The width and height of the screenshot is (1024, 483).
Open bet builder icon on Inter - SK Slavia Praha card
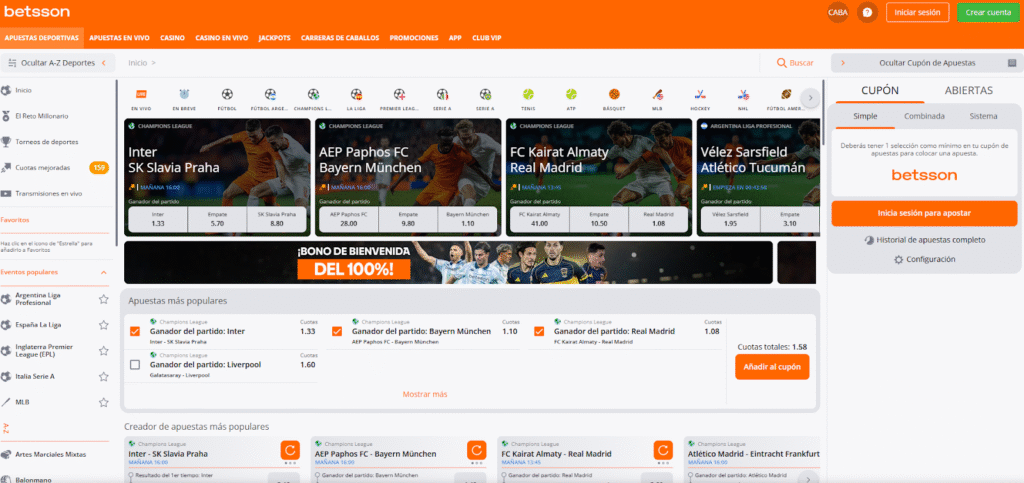tap(290, 450)
